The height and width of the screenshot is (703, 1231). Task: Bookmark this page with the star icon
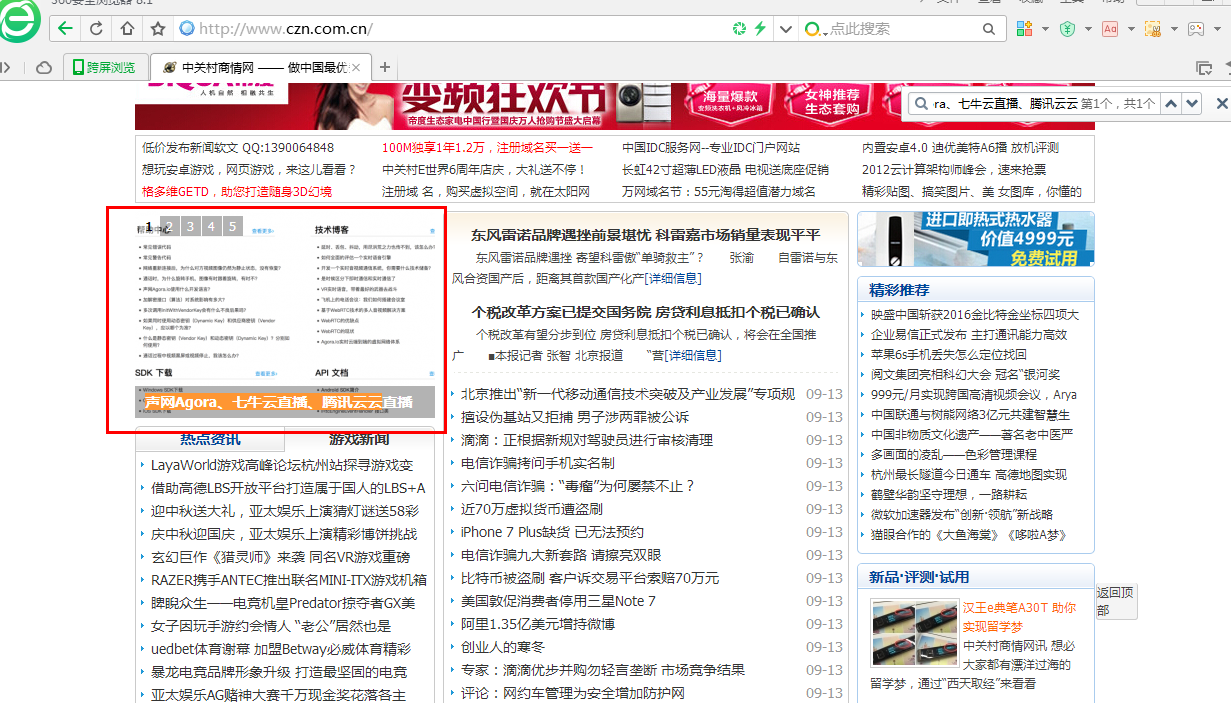(157, 28)
